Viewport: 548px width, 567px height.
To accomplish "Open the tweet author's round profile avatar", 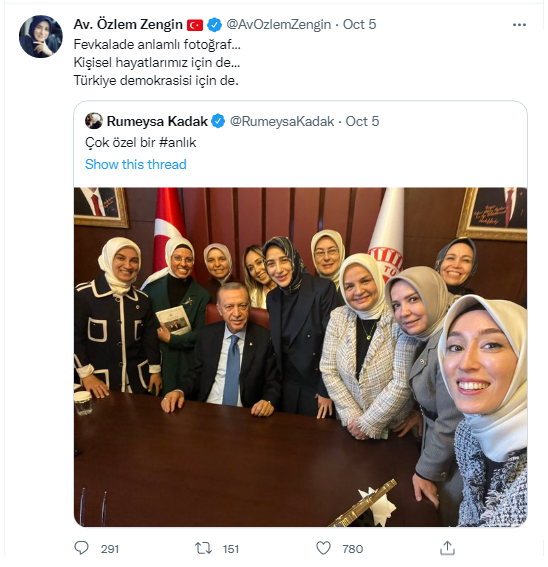I will click(x=41, y=37).
